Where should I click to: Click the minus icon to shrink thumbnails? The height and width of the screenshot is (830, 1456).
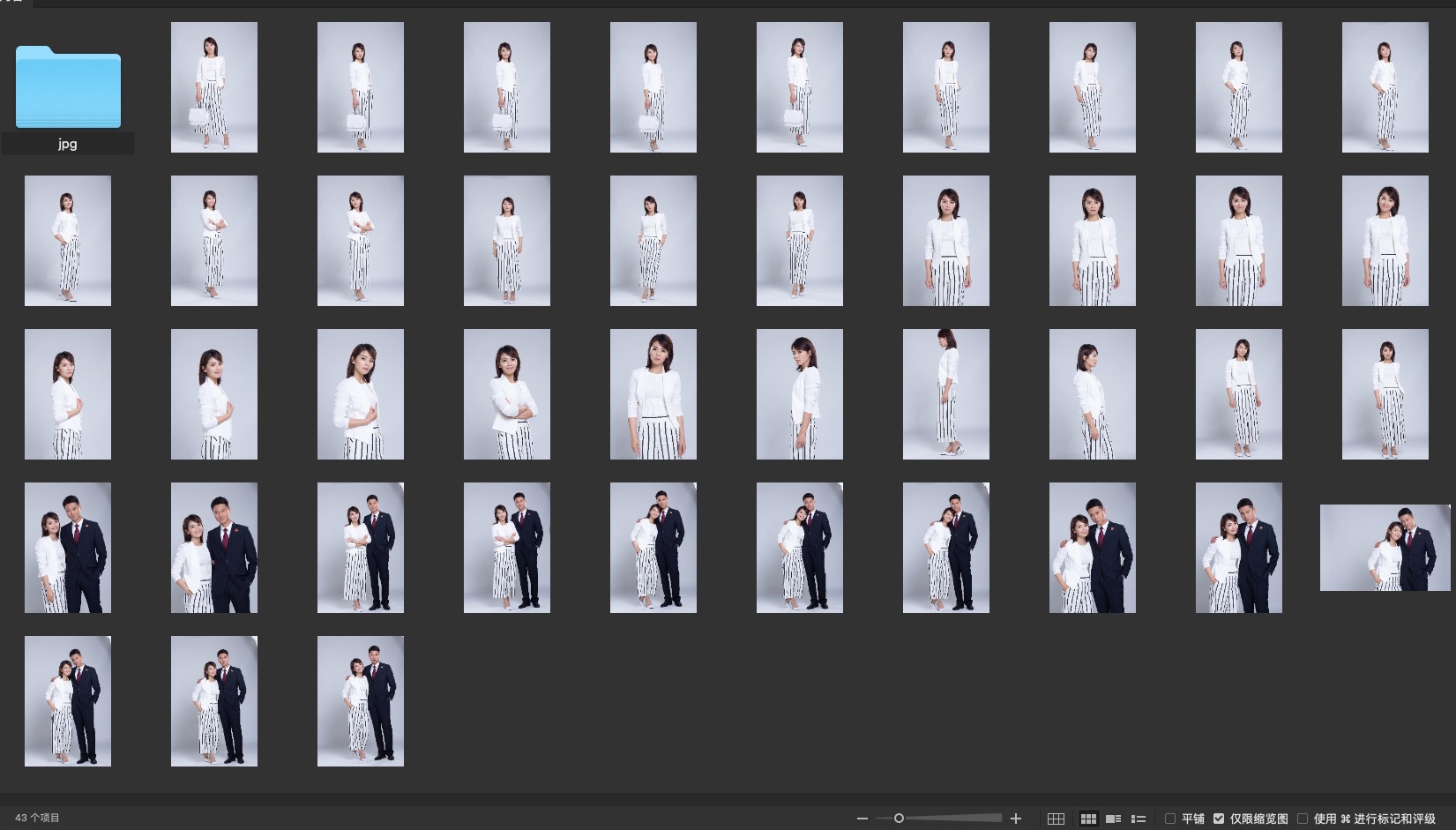pyautogui.click(x=862, y=819)
